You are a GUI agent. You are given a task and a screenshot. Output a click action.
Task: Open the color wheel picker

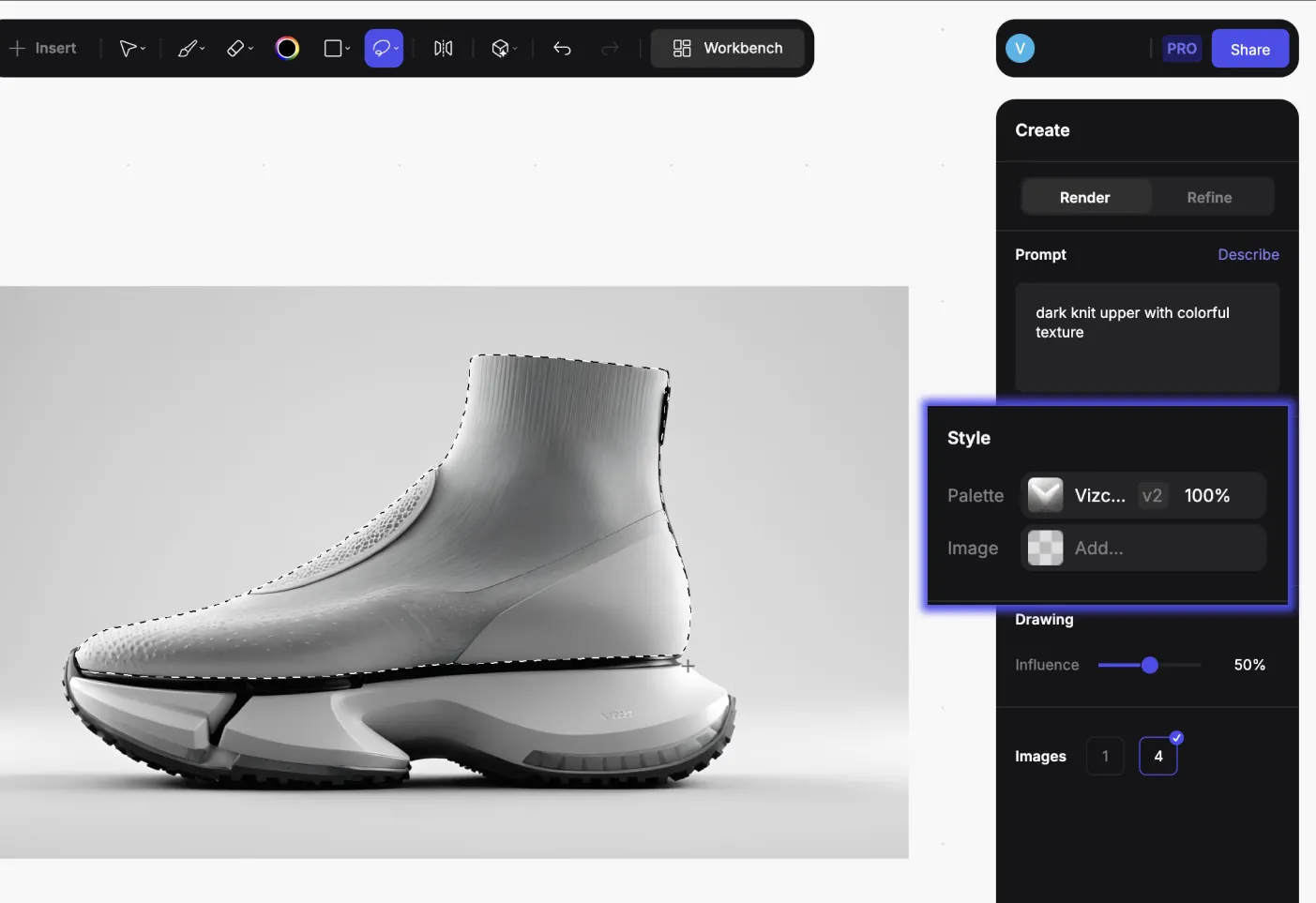(287, 48)
